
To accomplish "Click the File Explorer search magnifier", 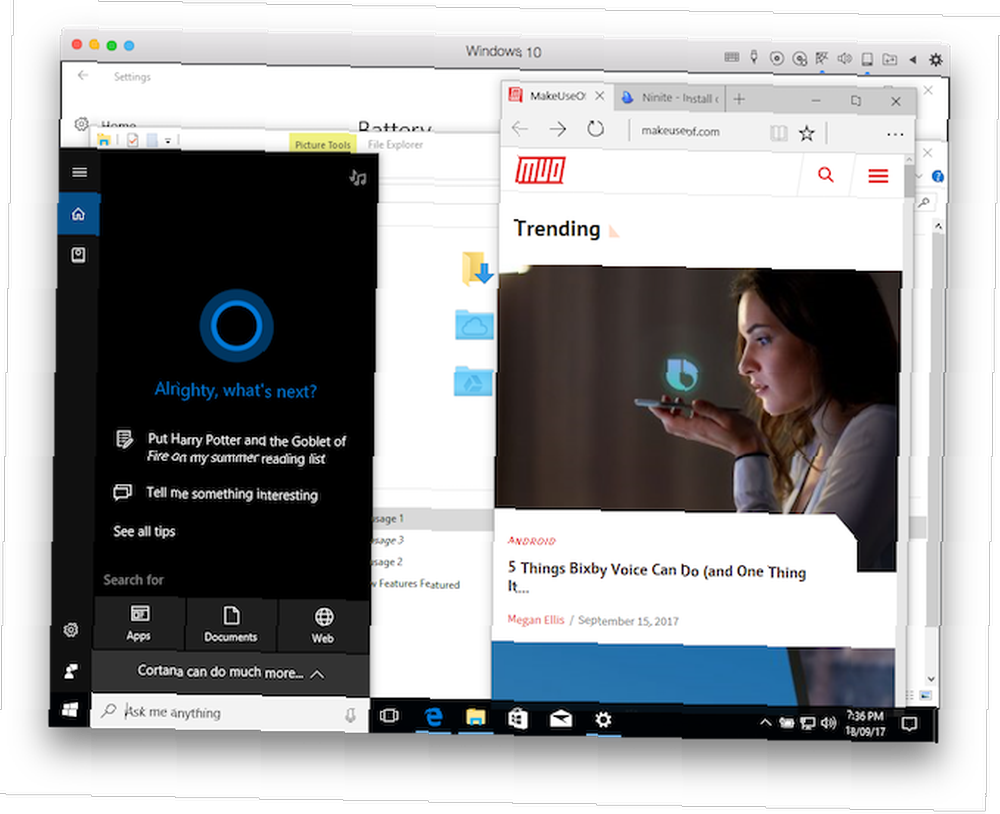I will point(924,202).
